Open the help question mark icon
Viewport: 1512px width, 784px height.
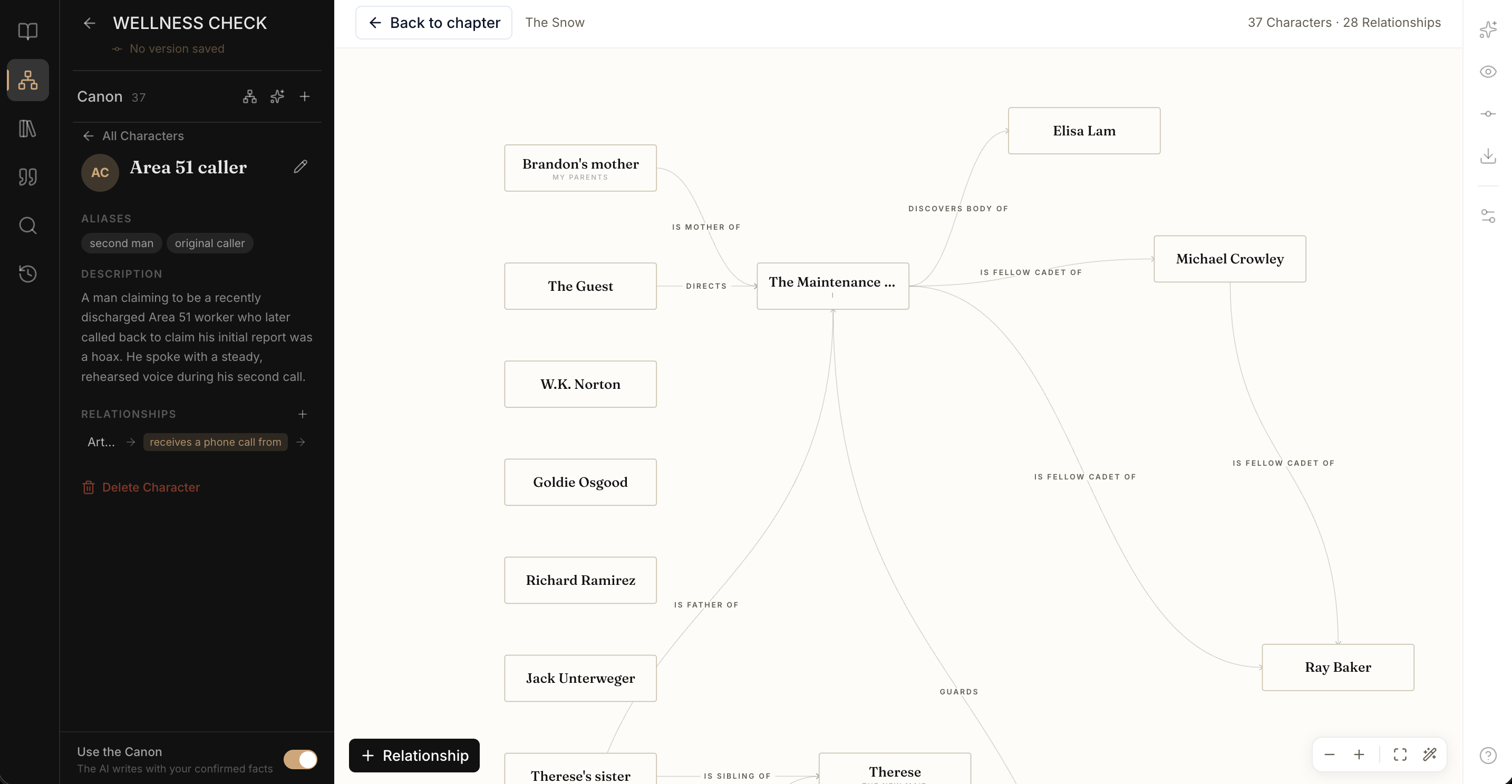[x=1488, y=755]
